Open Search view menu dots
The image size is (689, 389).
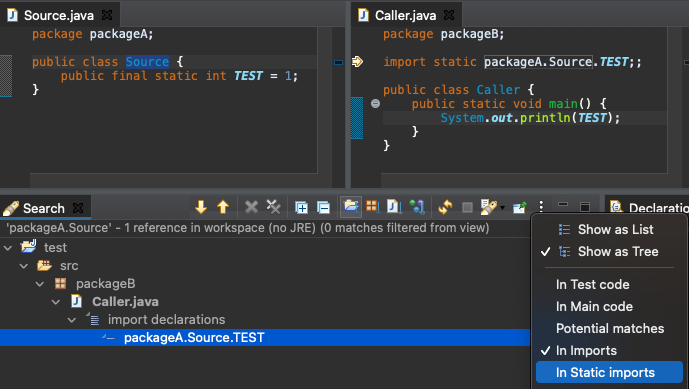(x=541, y=207)
